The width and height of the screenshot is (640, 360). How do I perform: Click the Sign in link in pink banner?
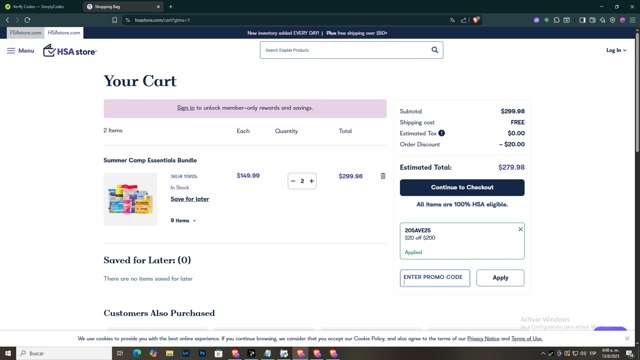(186, 108)
